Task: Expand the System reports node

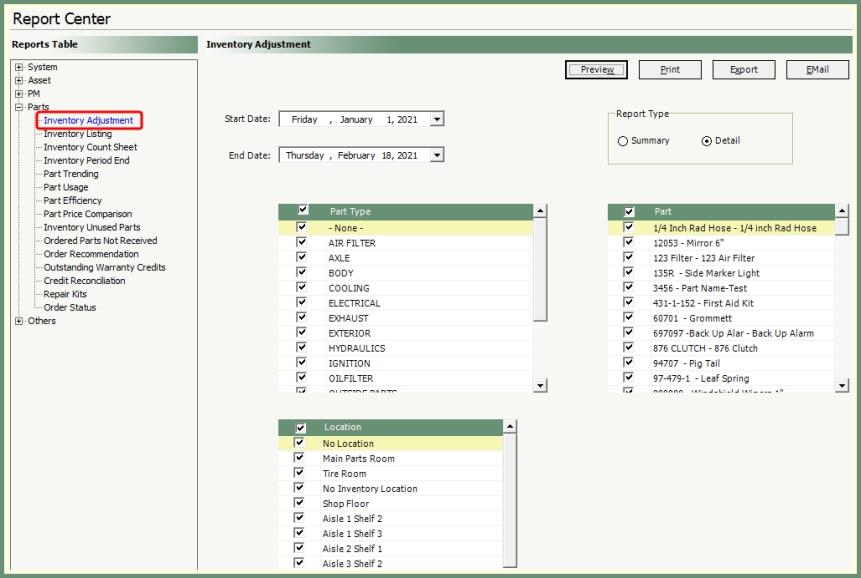Action: pyautogui.click(x=19, y=67)
